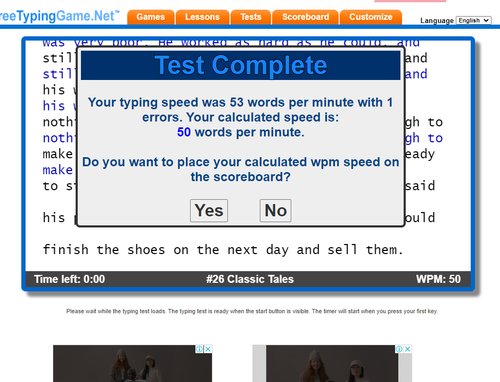Open the right advertisement image
Screen dimensions: 500x382
[332, 364]
